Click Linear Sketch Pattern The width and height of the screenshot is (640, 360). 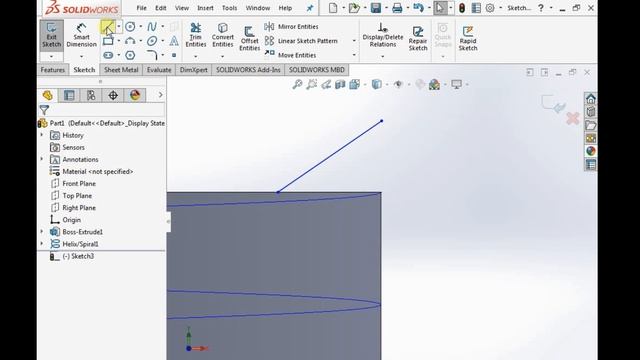point(301,41)
